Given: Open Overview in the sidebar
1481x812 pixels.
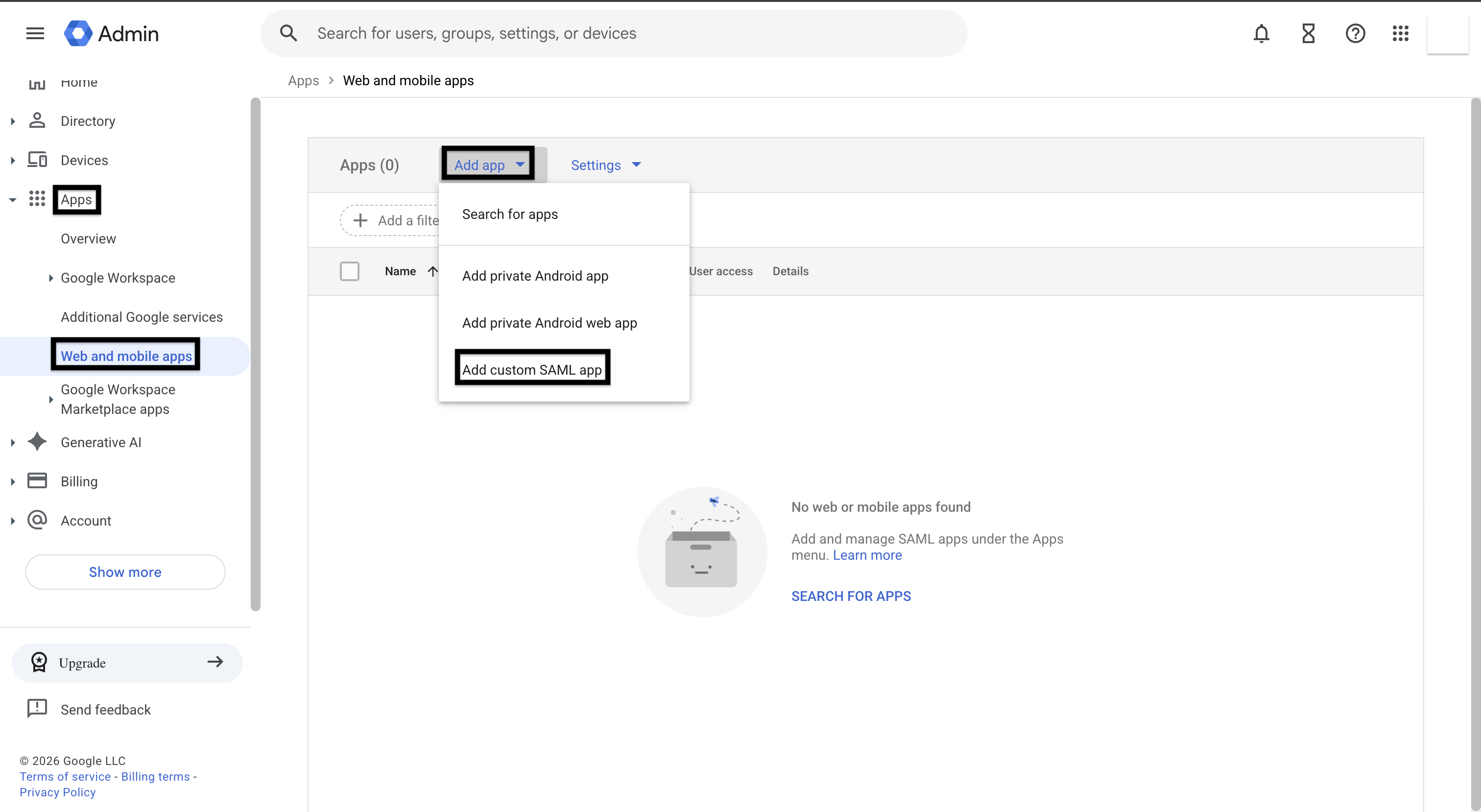Looking at the screenshot, I should click(88, 239).
